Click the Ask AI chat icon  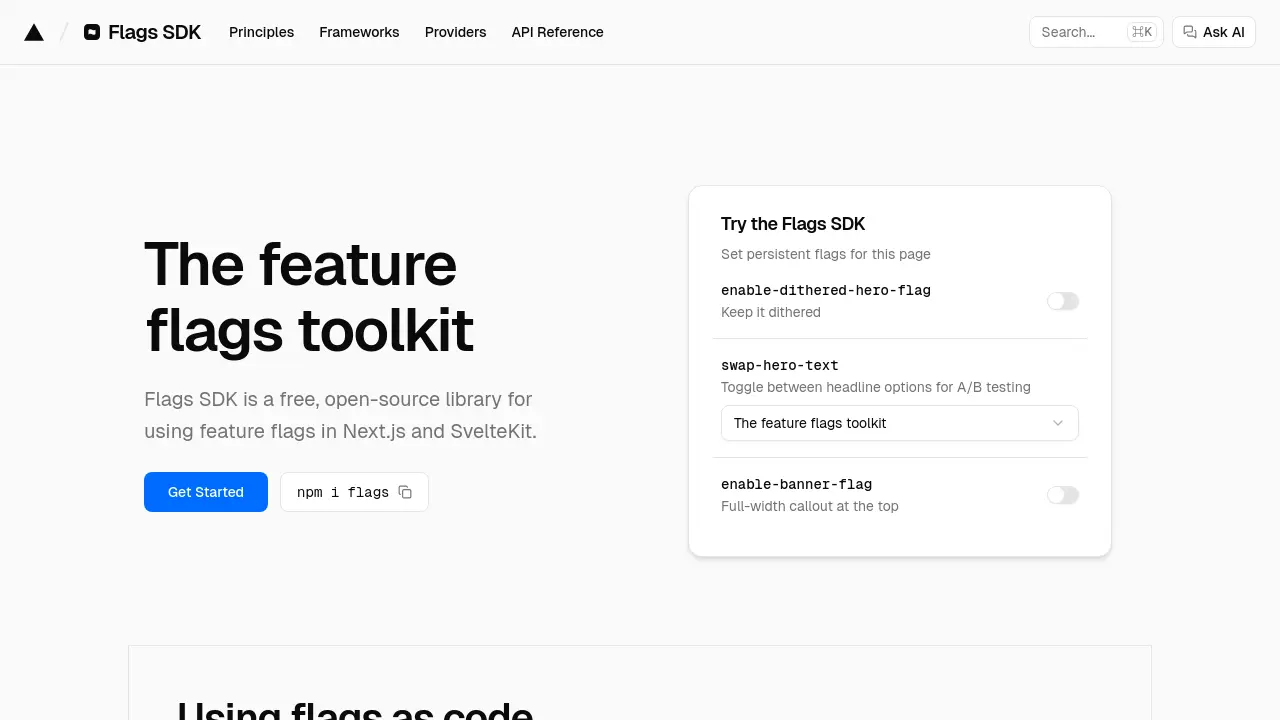(1190, 32)
